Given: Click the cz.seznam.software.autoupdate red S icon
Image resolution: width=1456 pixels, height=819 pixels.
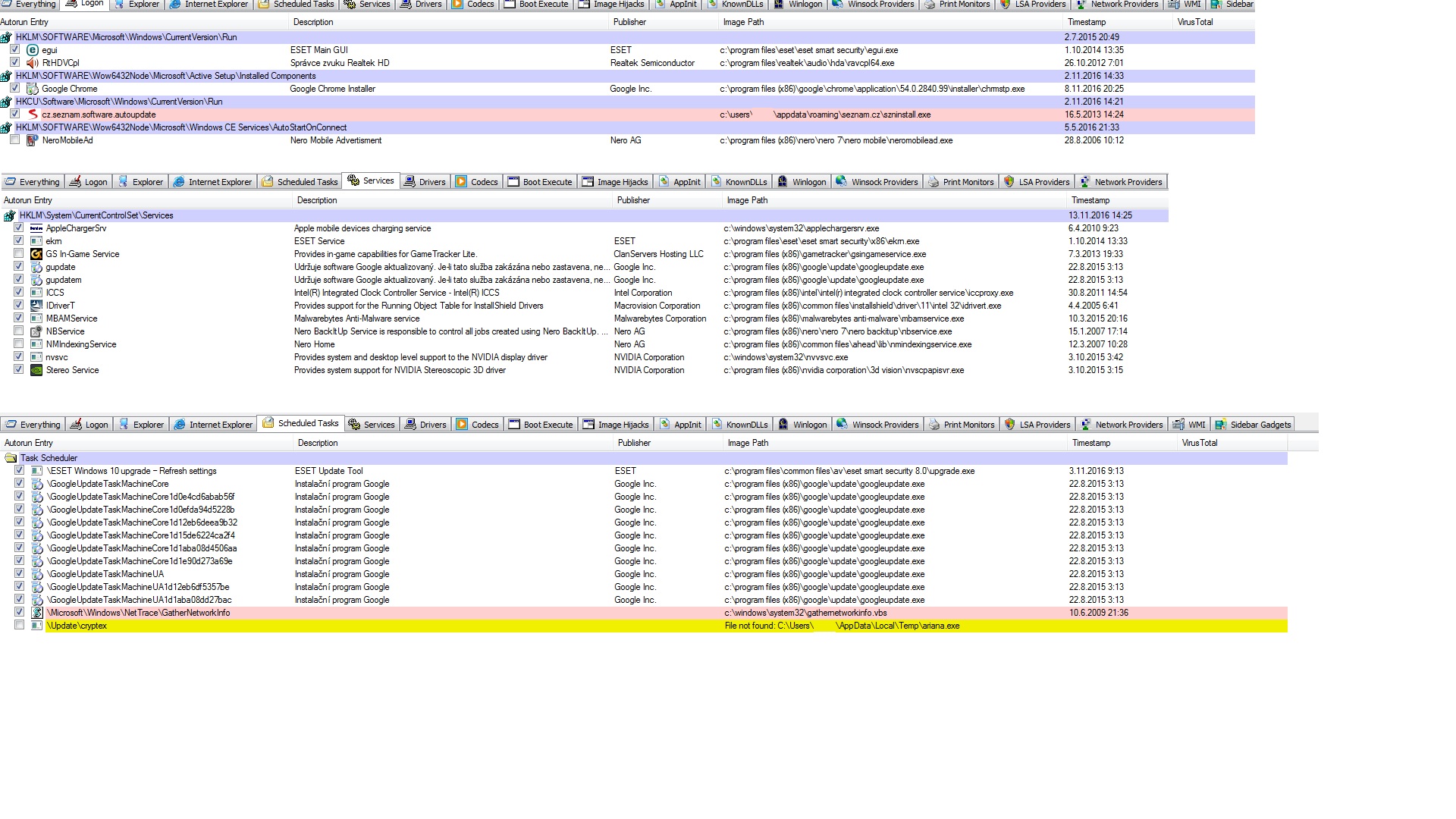Looking at the screenshot, I should pos(32,115).
